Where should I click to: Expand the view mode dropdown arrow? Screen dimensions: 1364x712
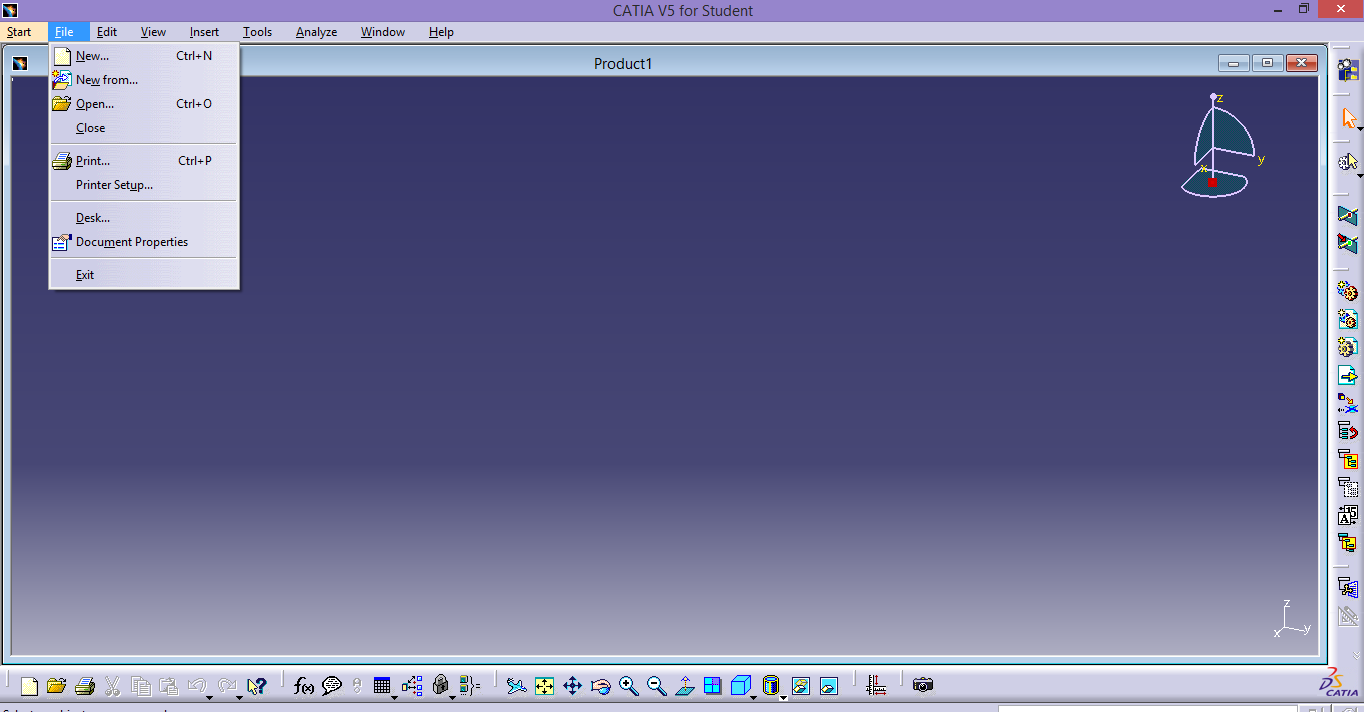coord(783,697)
